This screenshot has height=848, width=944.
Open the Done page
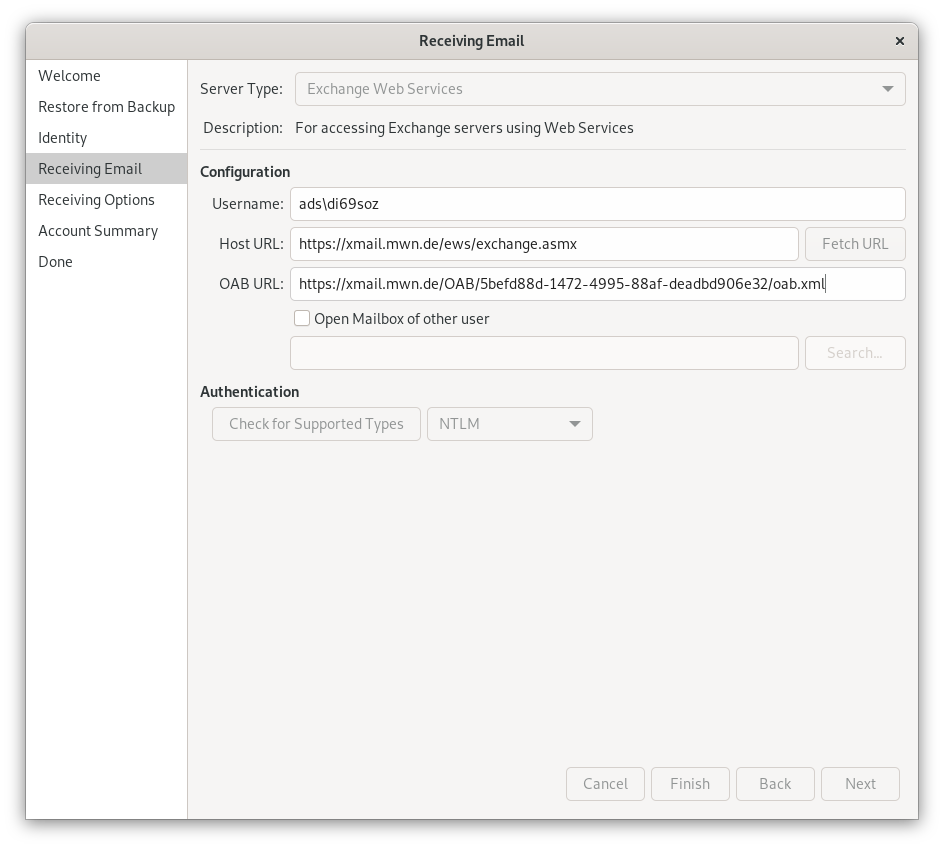coord(56,261)
